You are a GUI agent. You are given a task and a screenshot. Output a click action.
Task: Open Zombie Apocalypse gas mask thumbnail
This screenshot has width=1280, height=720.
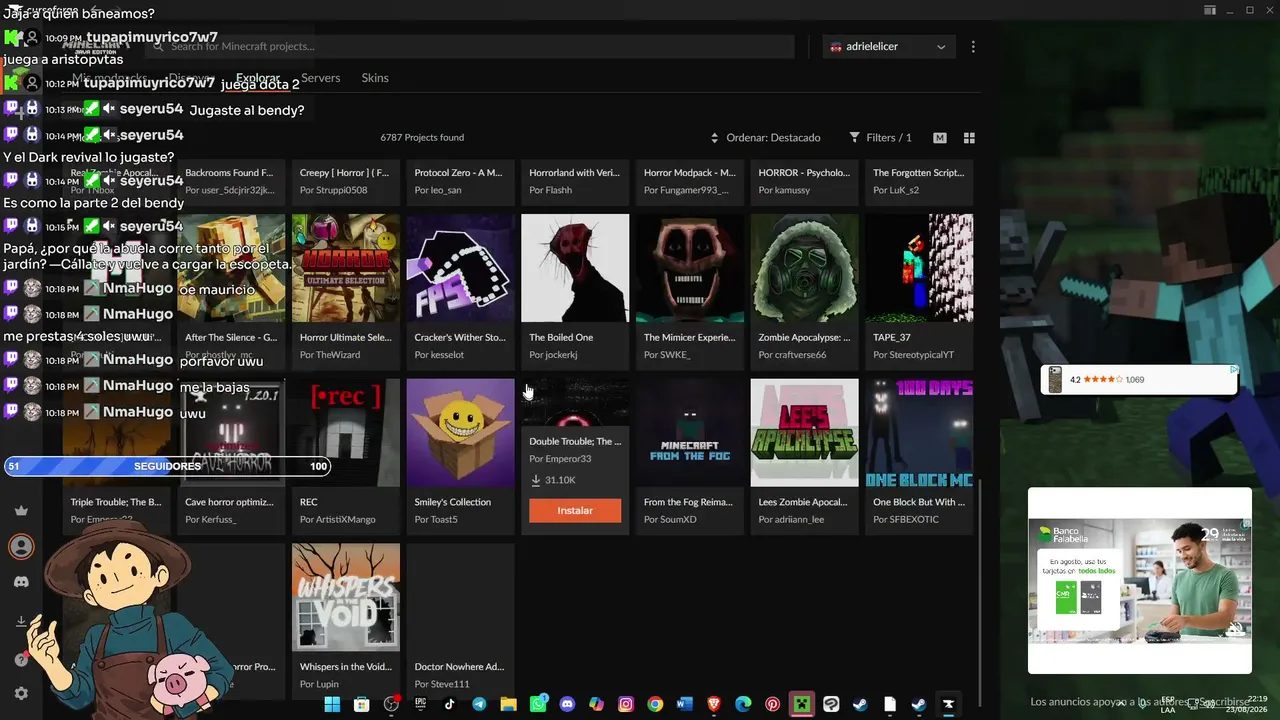point(805,268)
